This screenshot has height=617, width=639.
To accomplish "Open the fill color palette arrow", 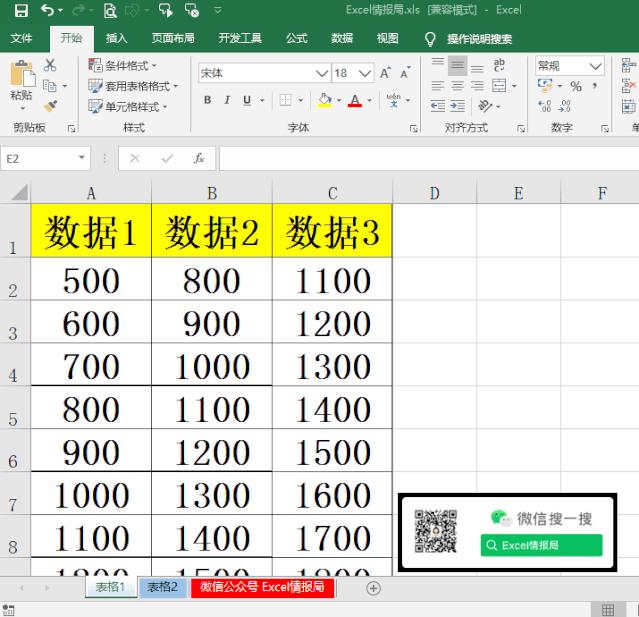I will pyautogui.click(x=339, y=100).
